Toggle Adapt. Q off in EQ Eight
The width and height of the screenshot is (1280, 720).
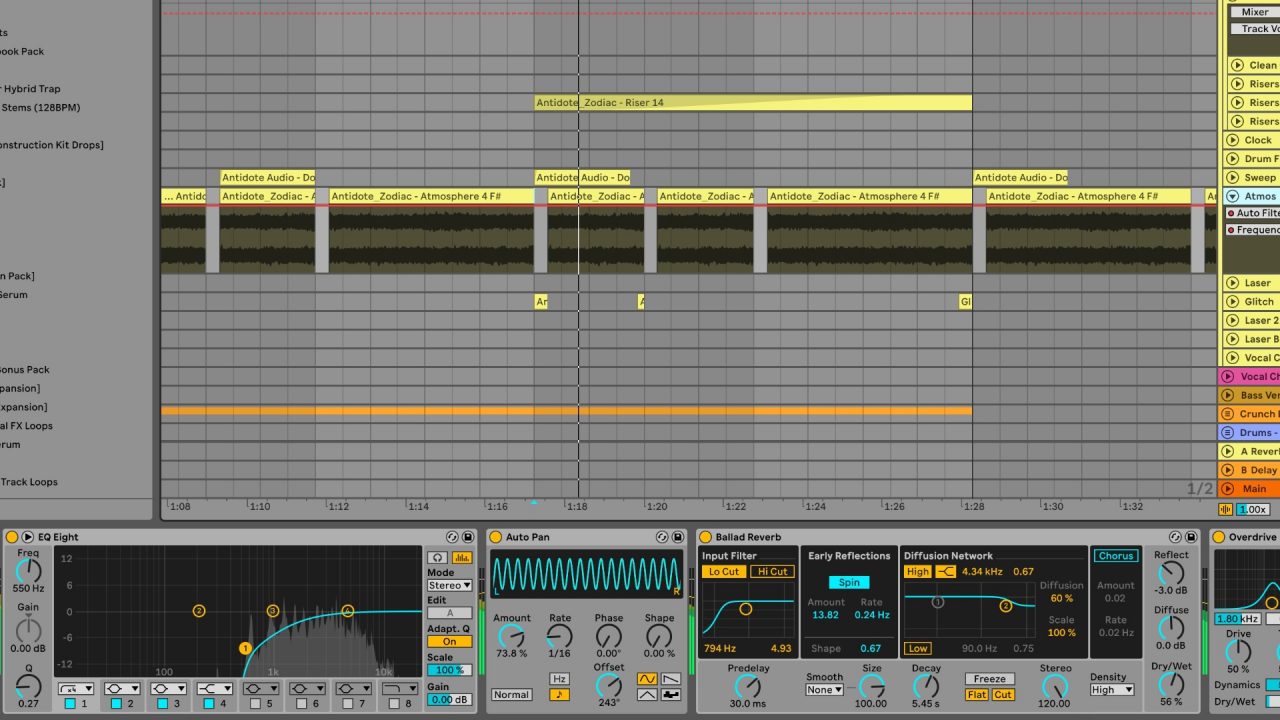(x=450, y=641)
